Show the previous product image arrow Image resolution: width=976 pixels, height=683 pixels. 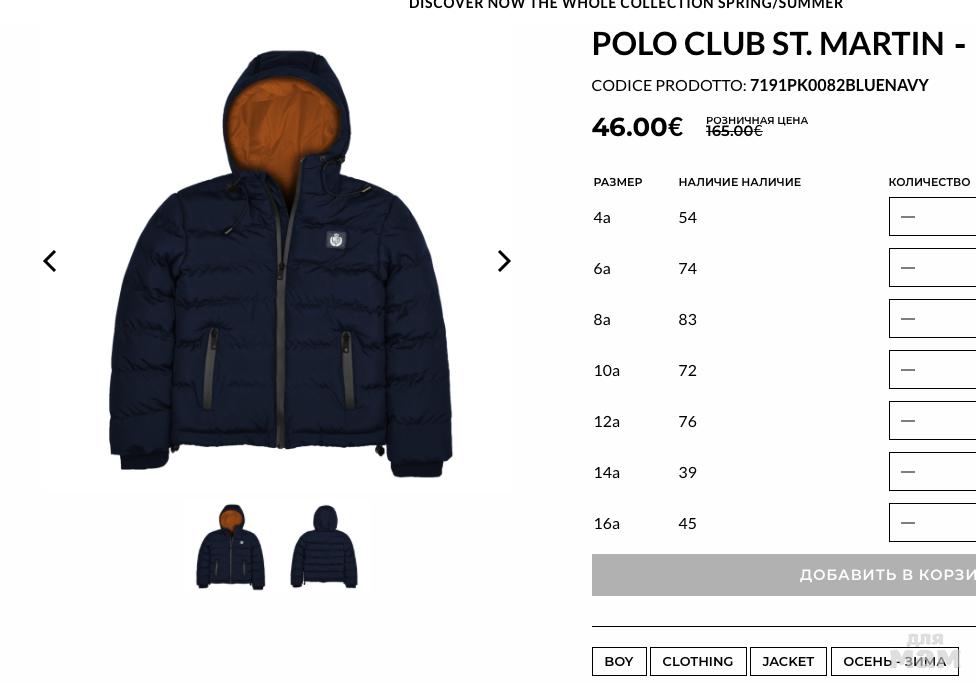coord(50,261)
